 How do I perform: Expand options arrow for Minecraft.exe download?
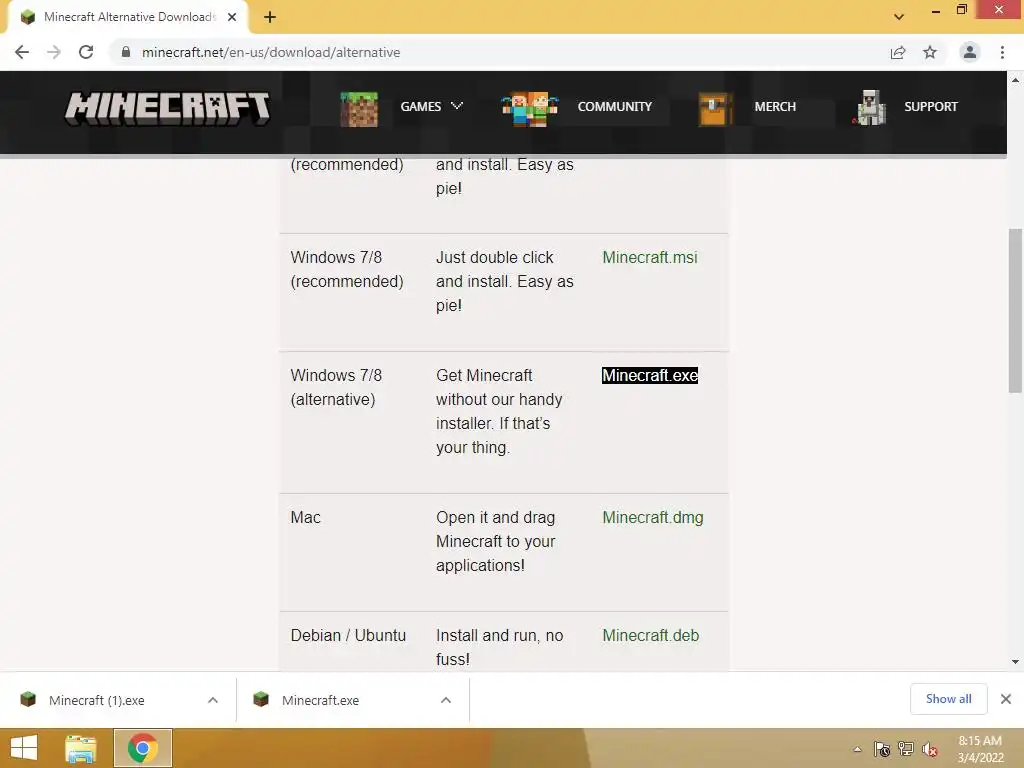coord(446,700)
